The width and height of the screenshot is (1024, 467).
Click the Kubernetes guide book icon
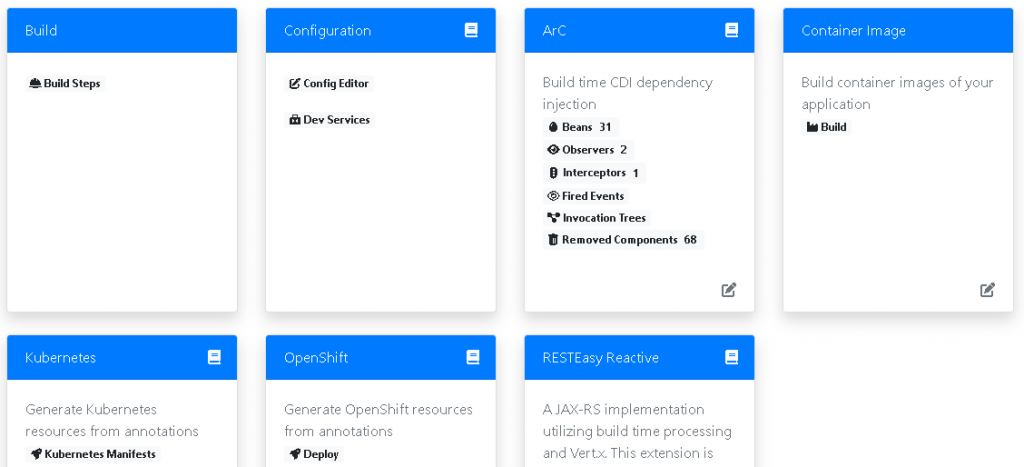click(x=214, y=357)
